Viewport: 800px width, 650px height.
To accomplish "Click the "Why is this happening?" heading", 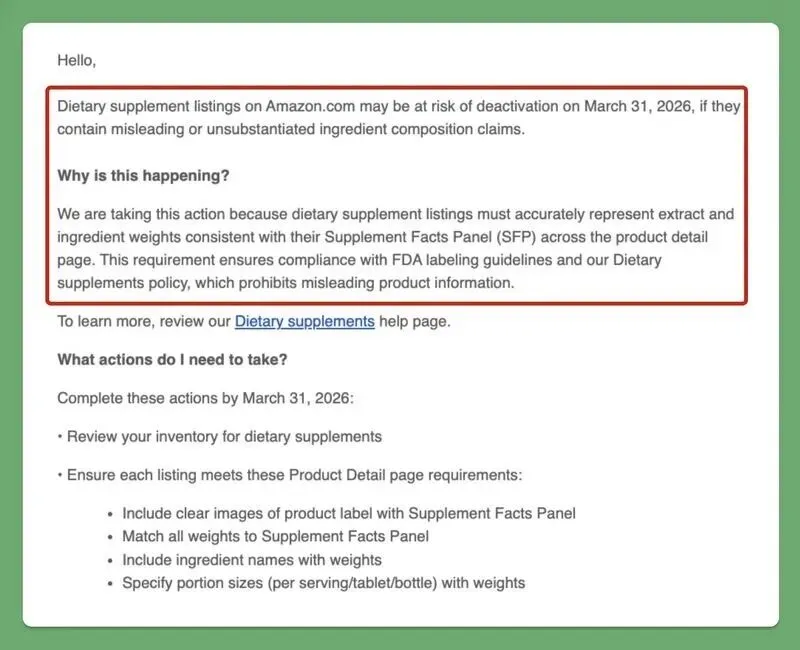I will click(x=143, y=176).
